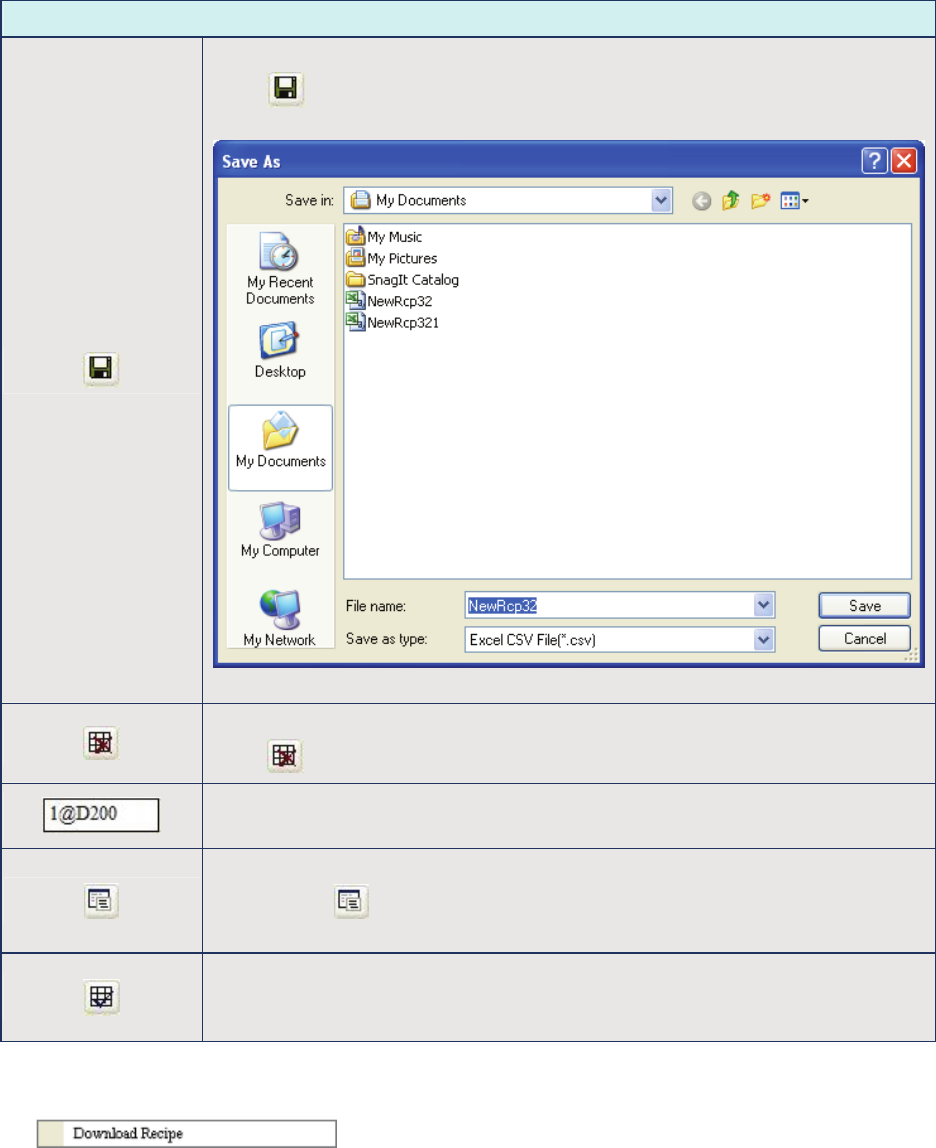Select the NewRcp321 file in list
The height and width of the screenshot is (1148, 936).
click(x=393, y=322)
